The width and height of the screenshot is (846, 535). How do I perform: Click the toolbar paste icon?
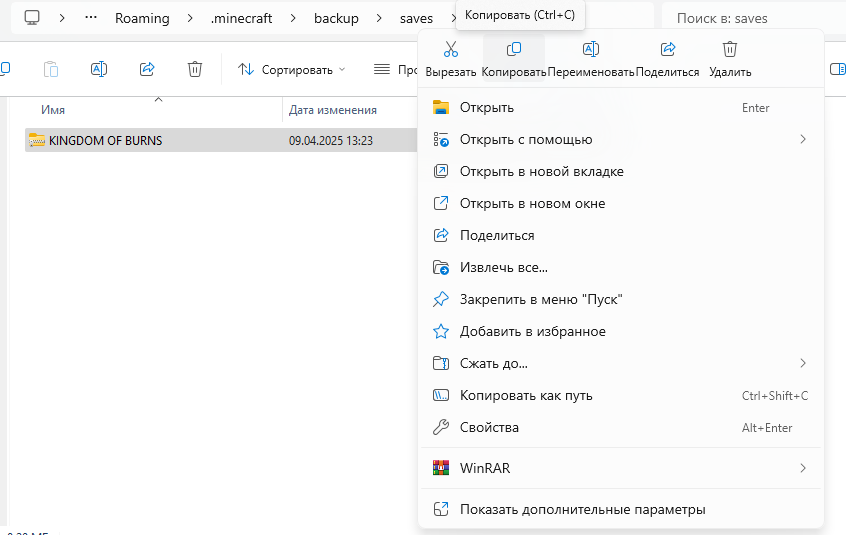[x=51, y=69]
